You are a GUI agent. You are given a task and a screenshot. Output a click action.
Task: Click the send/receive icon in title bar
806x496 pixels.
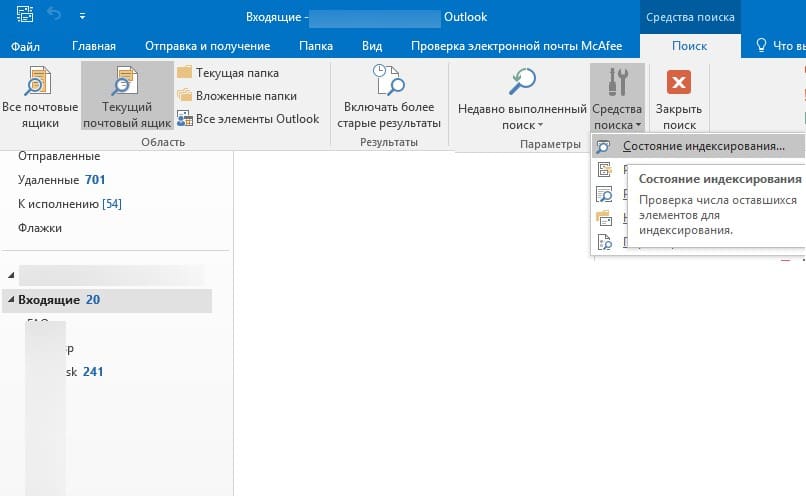25,14
